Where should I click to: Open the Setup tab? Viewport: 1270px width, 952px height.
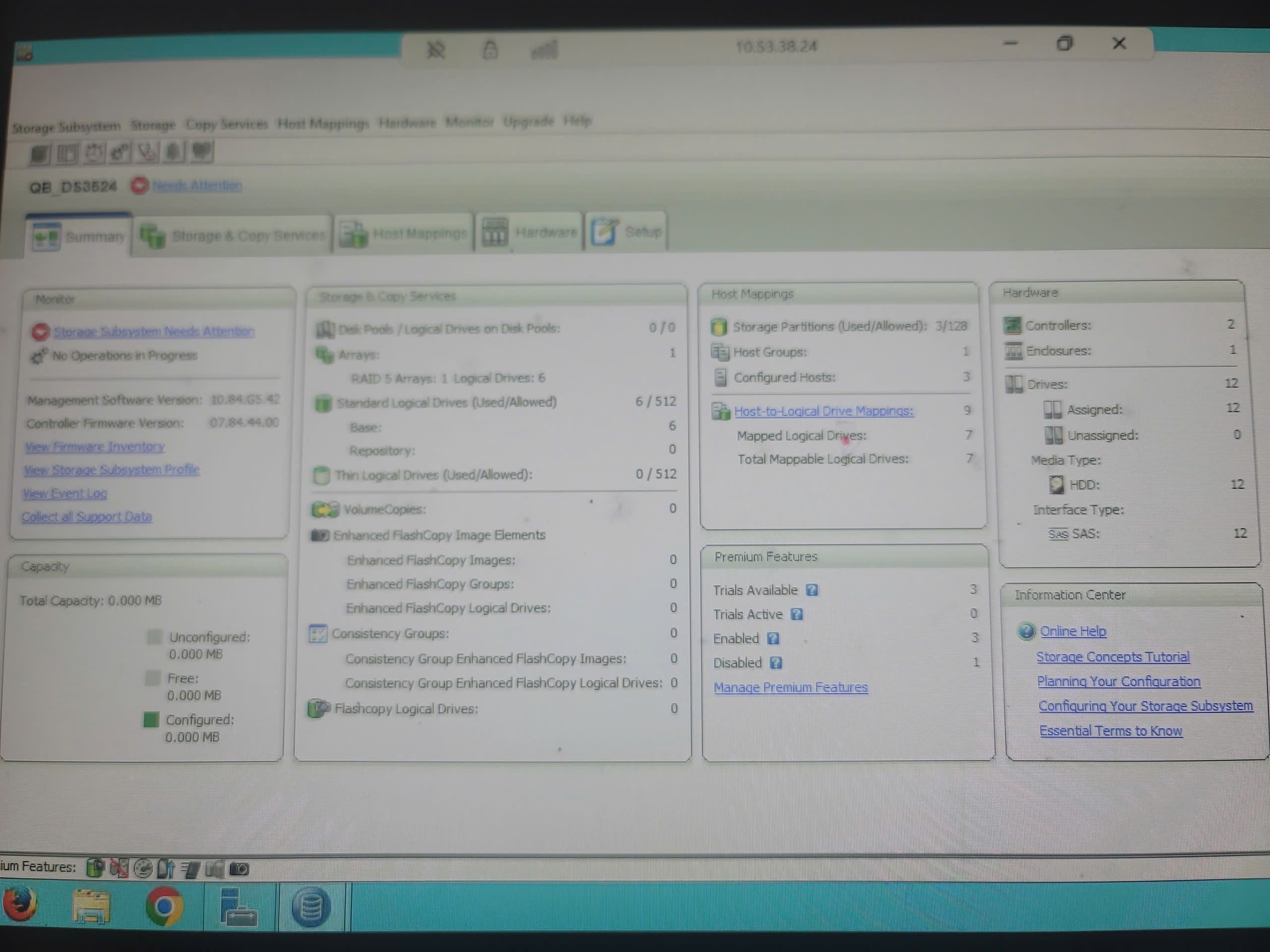coord(627,231)
